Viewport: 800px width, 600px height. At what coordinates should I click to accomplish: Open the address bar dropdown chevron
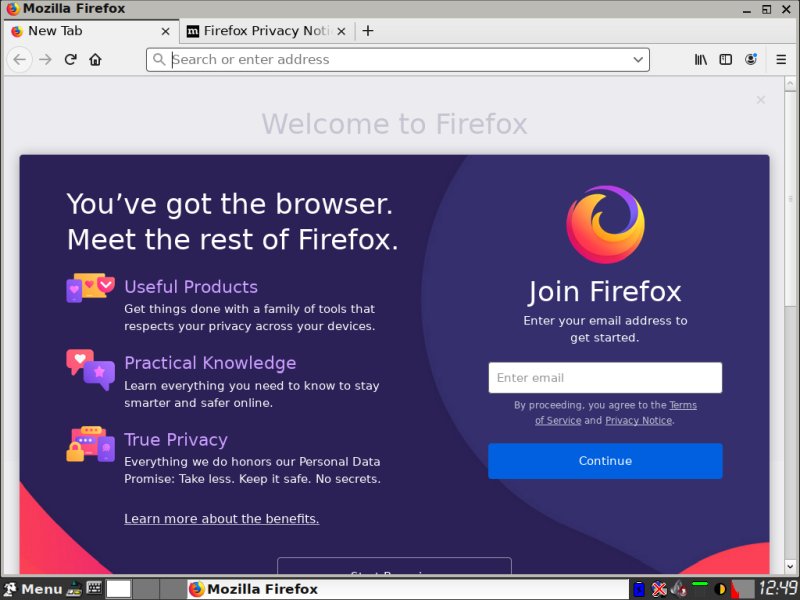click(x=638, y=60)
